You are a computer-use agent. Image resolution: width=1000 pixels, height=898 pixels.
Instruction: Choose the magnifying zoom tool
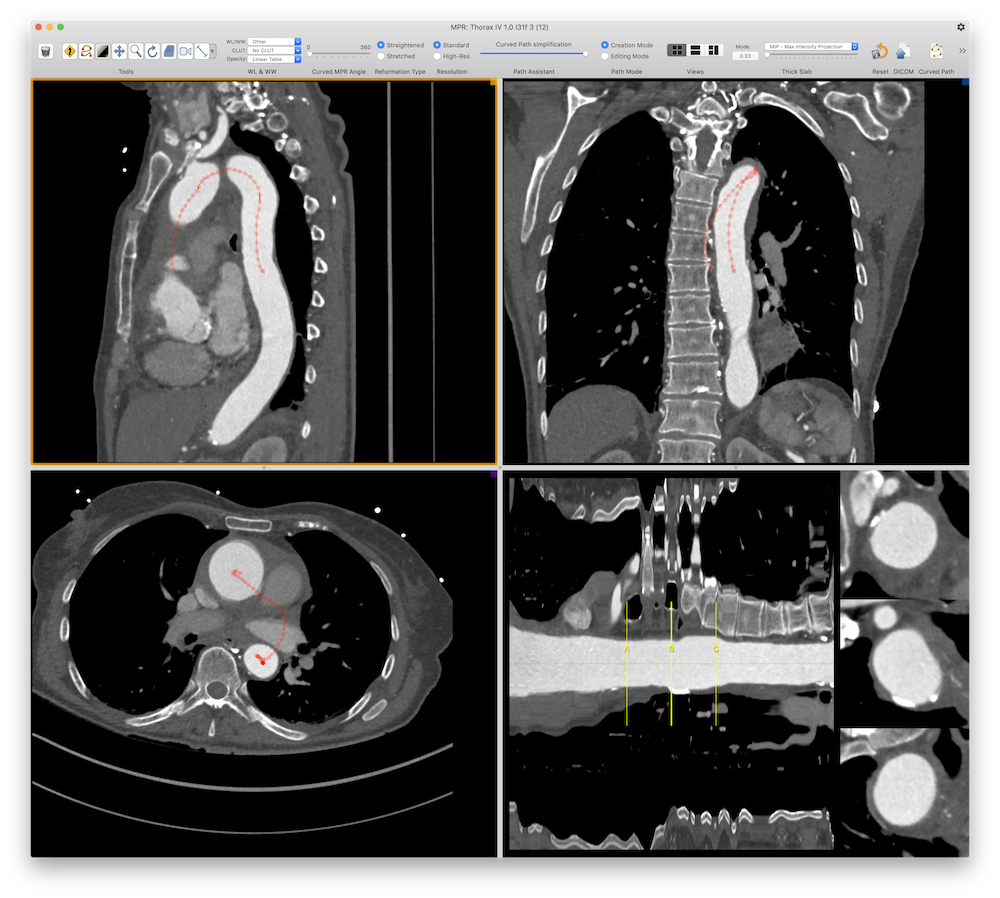click(135, 51)
